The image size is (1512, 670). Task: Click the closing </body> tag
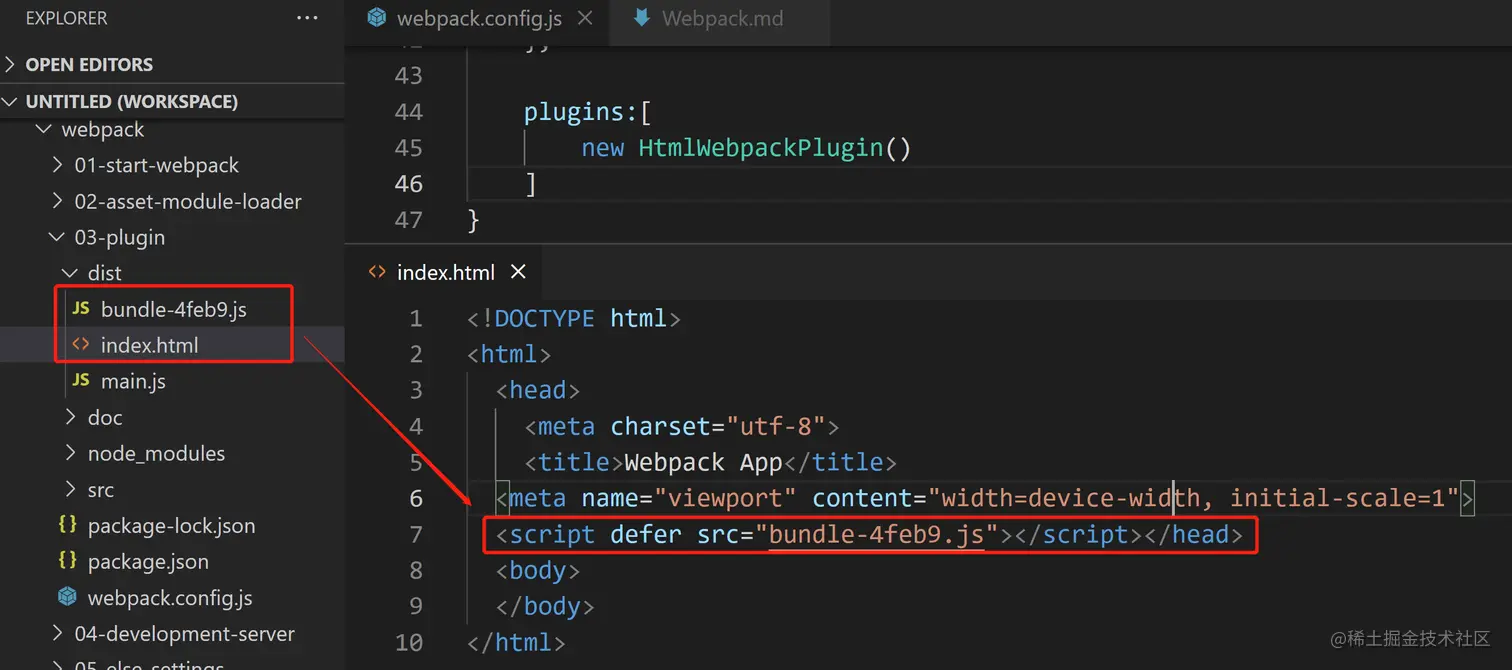pyautogui.click(x=544, y=606)
